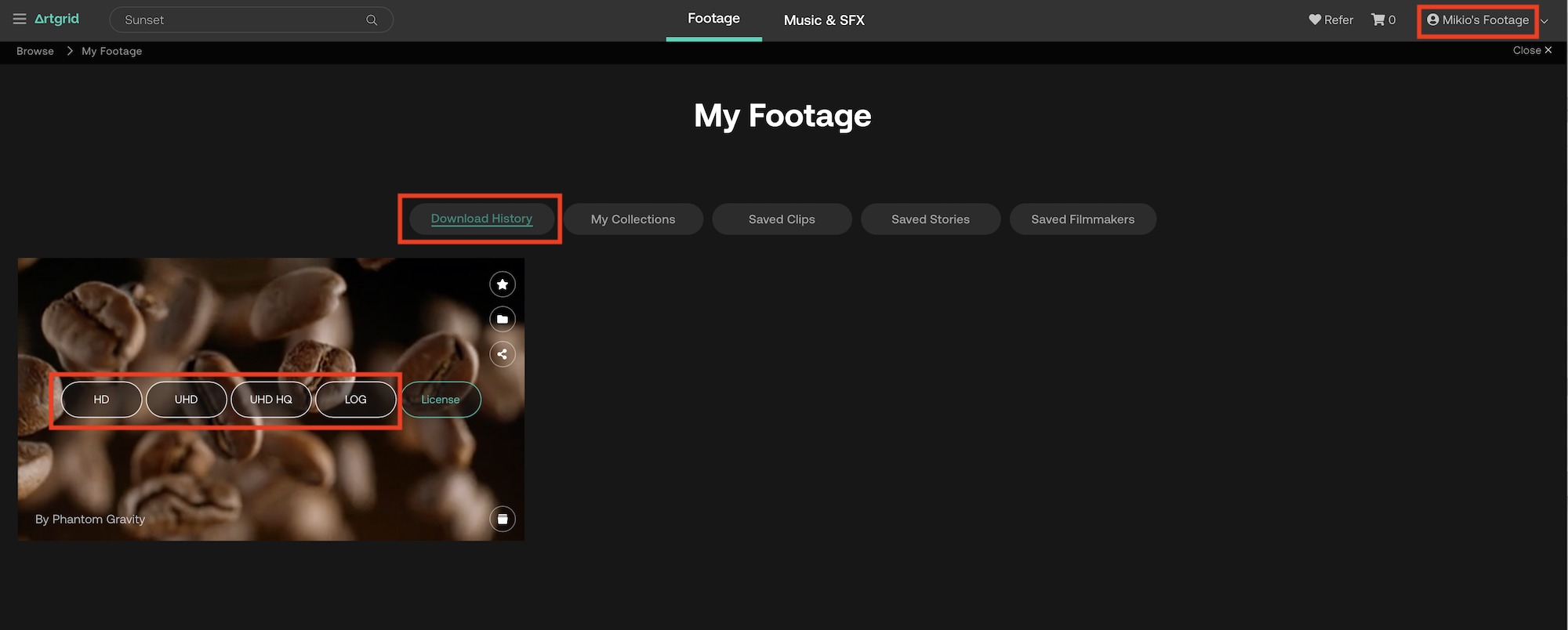This screenshot has width=1568, height=630.
Task: Expand Mikio's Footage account dropdown
Action: click(1544, 21)
